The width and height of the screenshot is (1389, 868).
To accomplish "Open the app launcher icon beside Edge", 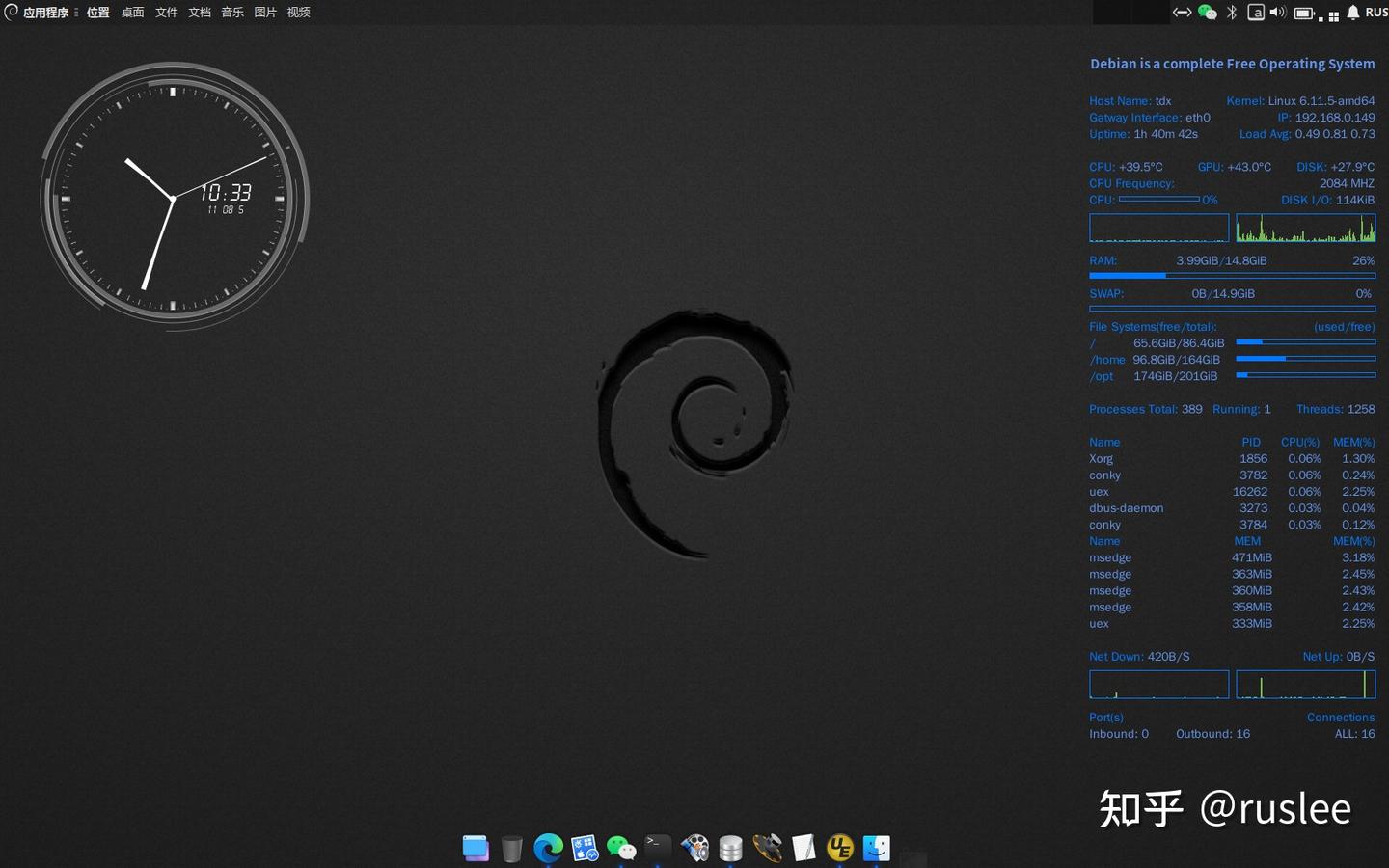I will pyautogui.click(x=584, y=848).
